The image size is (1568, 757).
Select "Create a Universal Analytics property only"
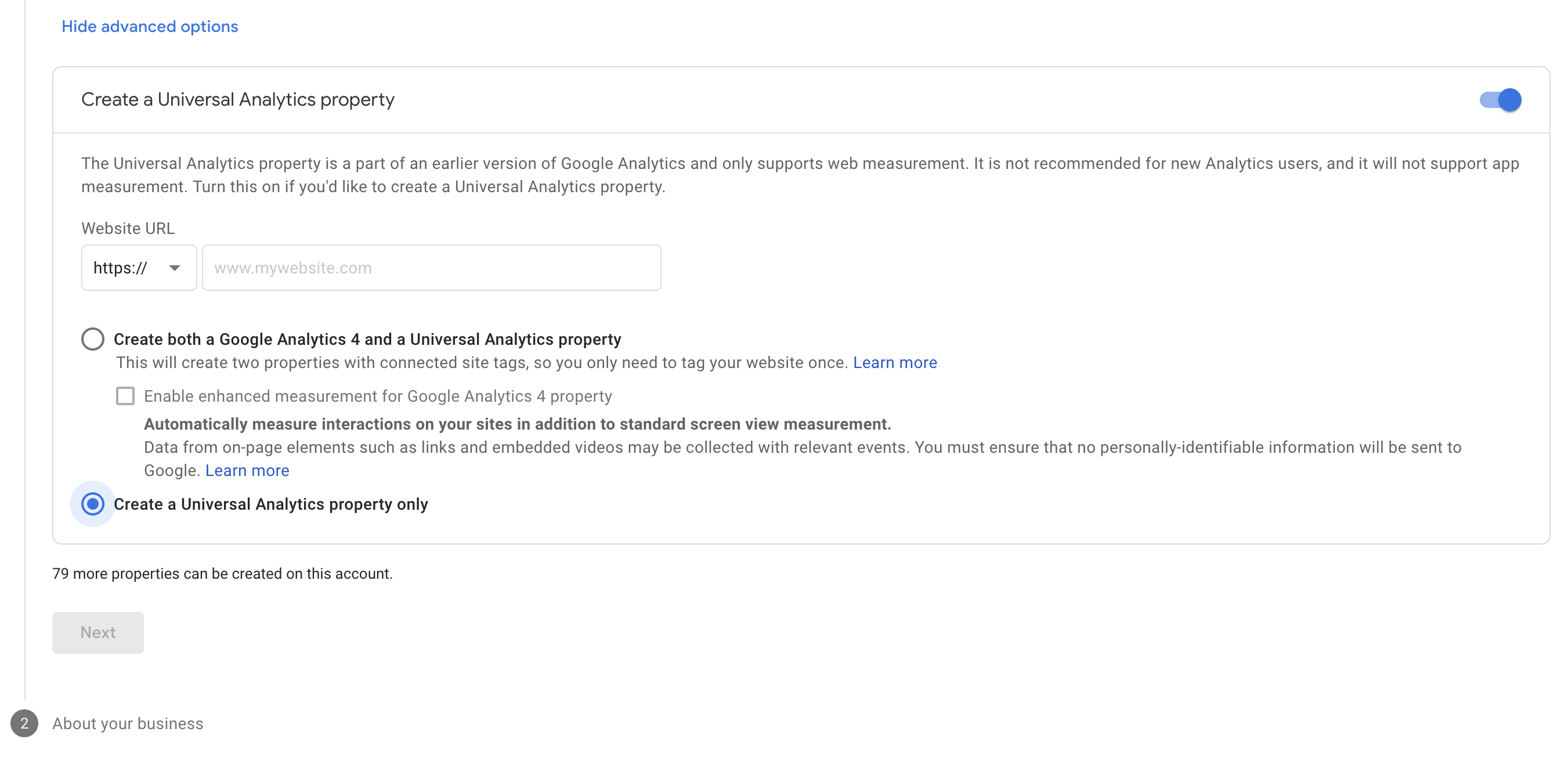click(x=92, y=504)
